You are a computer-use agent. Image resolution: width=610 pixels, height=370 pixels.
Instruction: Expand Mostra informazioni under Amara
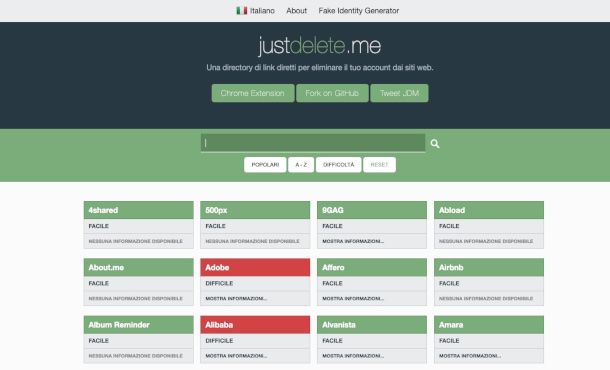click(470, 356)
